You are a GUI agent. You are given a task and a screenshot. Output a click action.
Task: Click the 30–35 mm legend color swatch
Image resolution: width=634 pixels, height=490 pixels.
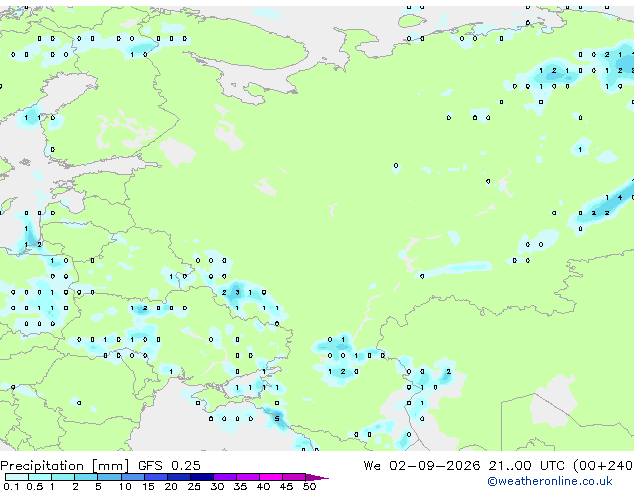(x=225, y=477)
